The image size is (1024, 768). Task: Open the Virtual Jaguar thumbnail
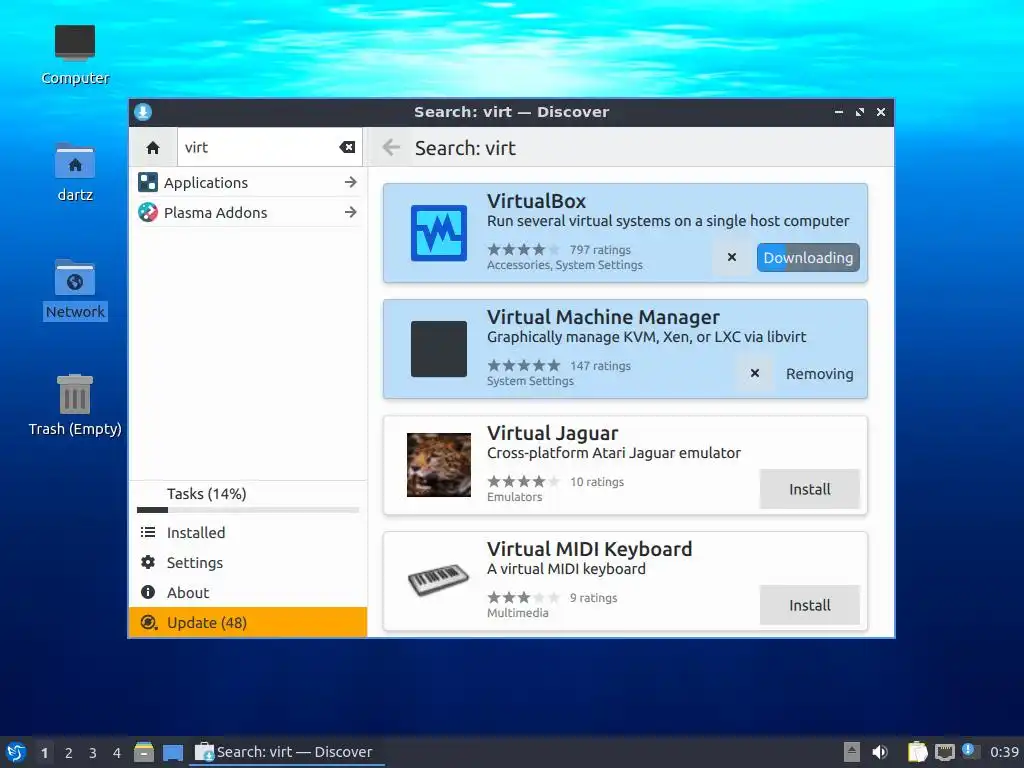pos(439,465)
